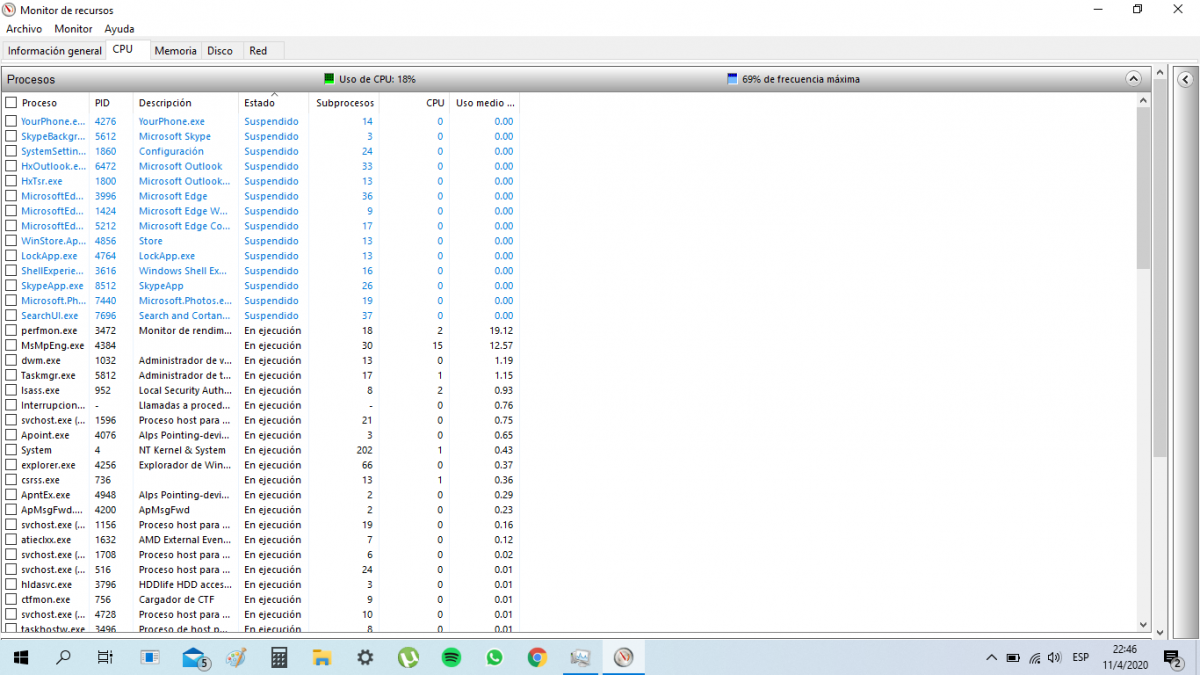The height and width of the screenshot is (675, 1200).
Task: Sort by the PID column header
Action: pos(102,103)
